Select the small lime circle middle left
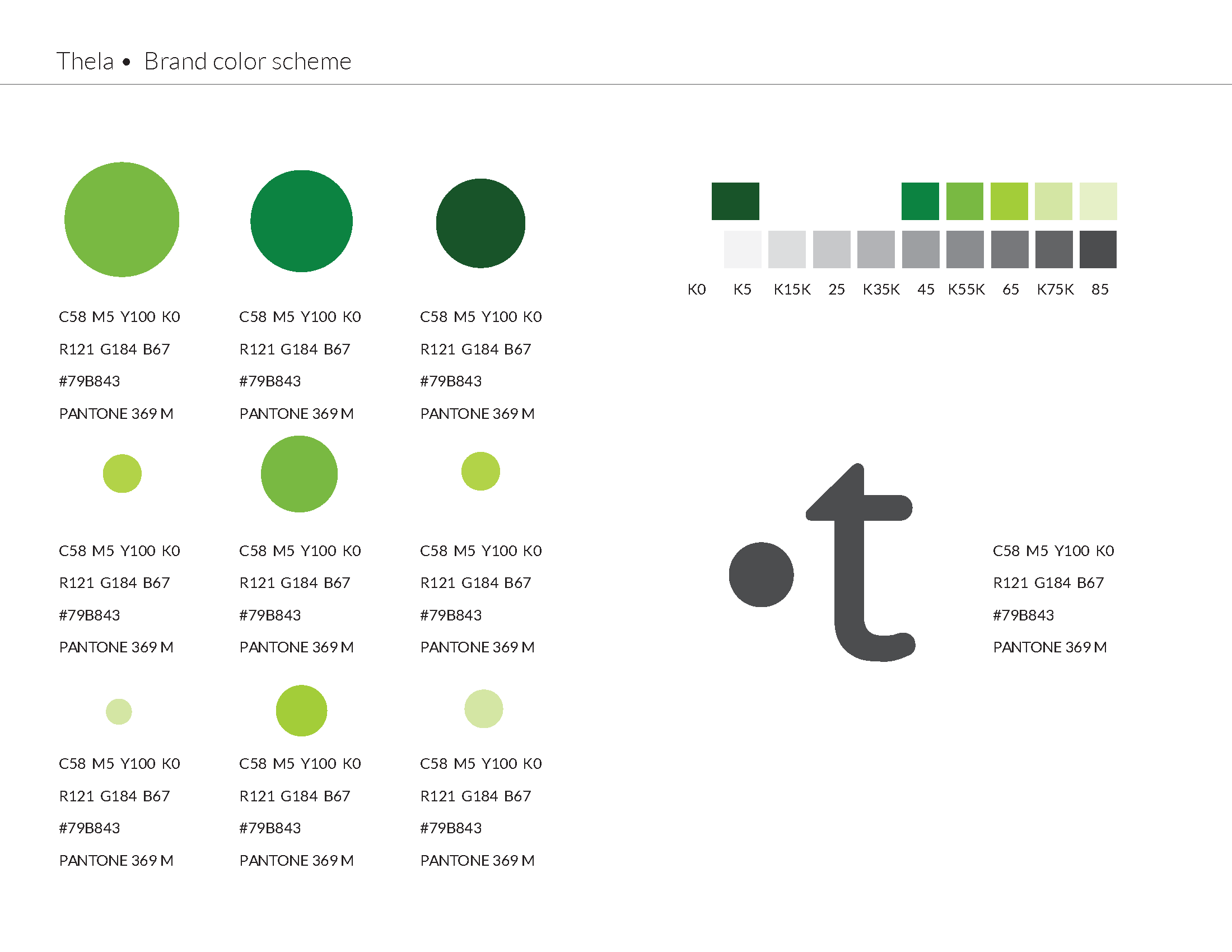Viewport: 1232px width, 952px height. tap(123, 474)
